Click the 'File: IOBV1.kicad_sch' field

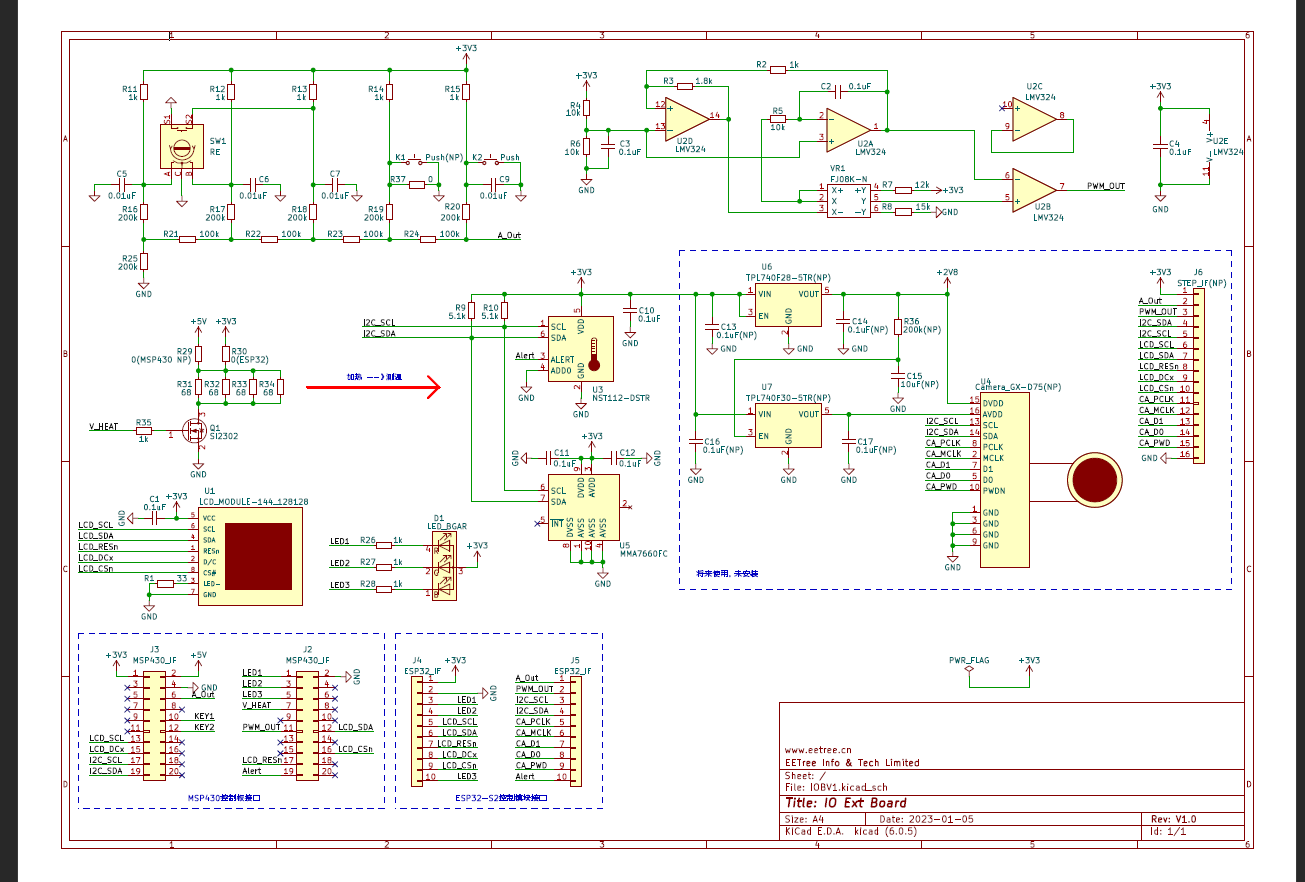point(836,787)
